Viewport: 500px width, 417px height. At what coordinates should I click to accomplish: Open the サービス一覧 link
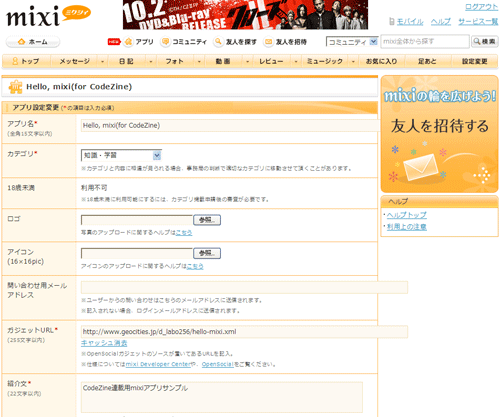(x=478, y=22)
